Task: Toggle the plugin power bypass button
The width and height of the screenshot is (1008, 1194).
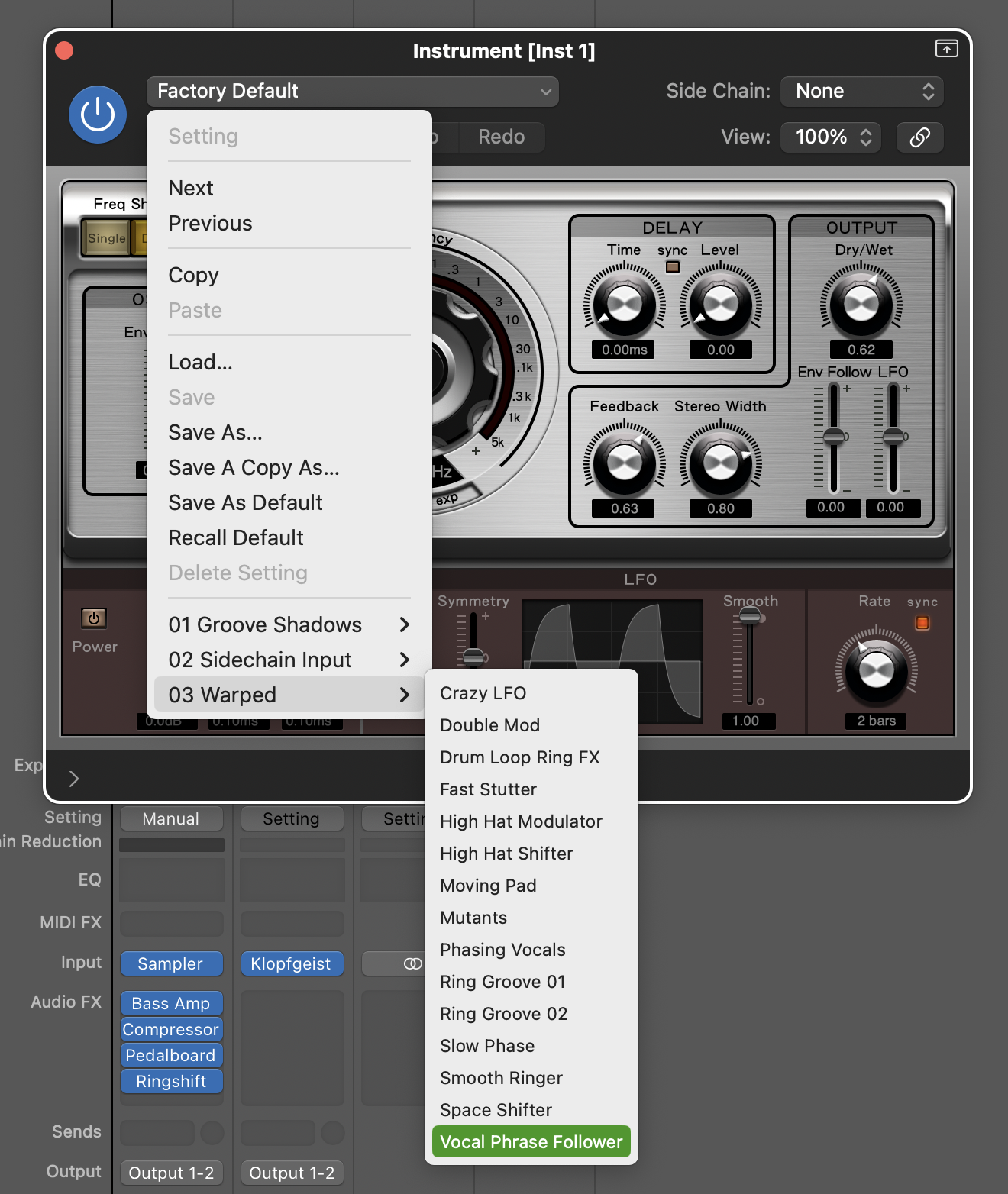Action: [x=98, y=115]
